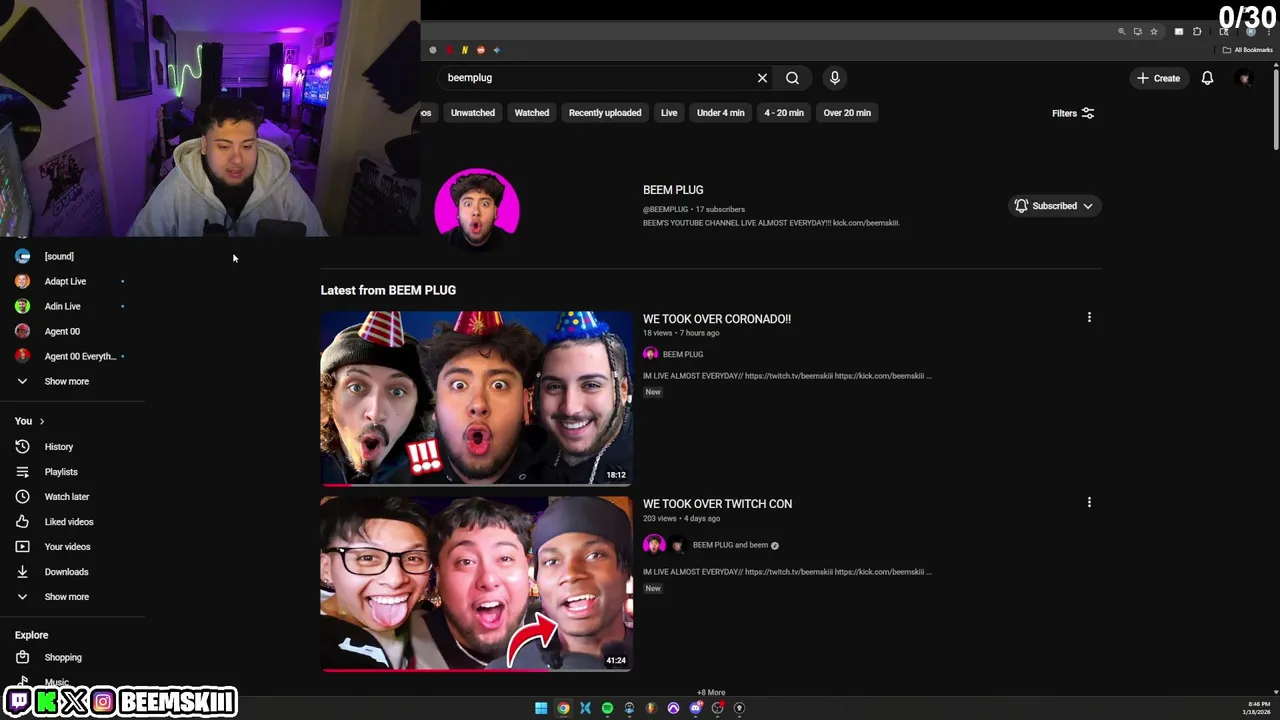Open the taskbar clock showing 8:46 PM
Viewport: 1280px width, 720px height.
(x=1255, y=708)
